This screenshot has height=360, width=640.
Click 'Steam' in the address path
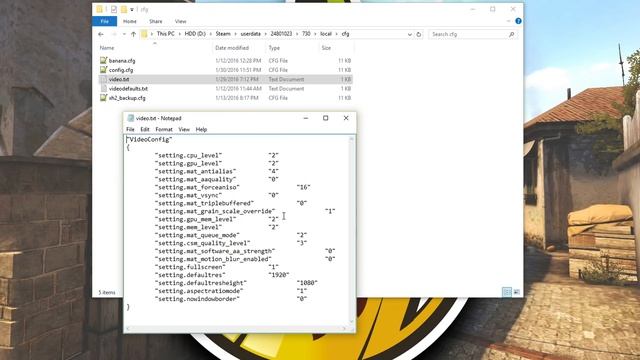pyautogui.click(x=223, y=34)
